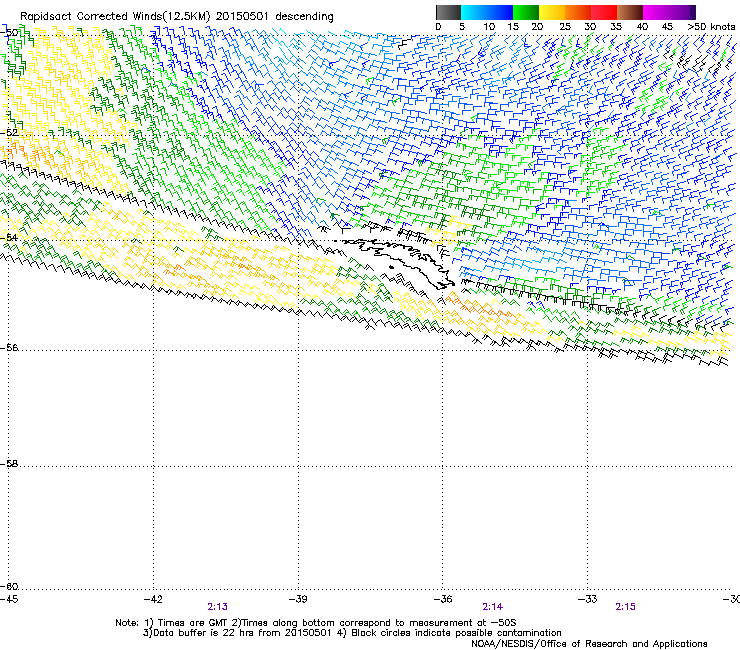The height and width of the screenshot is (650, 740).
Task: Click the longitude label '-39'
Action: click(x=298, y=599)
